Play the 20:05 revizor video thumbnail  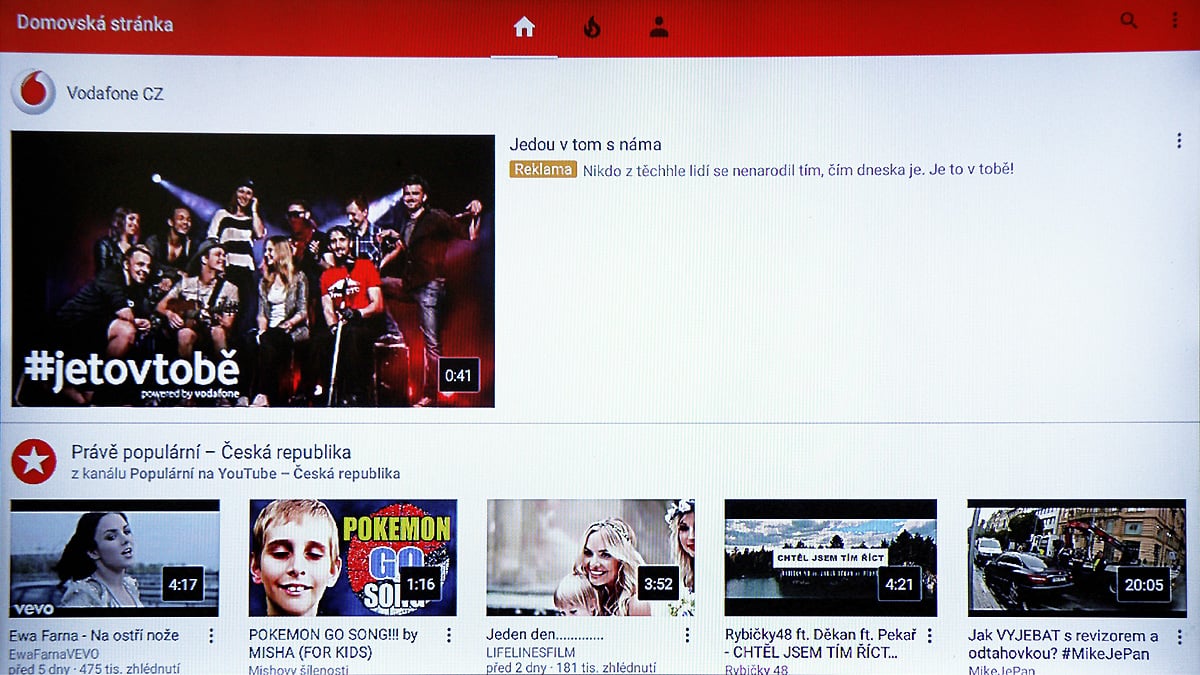tap(1076, 558)
